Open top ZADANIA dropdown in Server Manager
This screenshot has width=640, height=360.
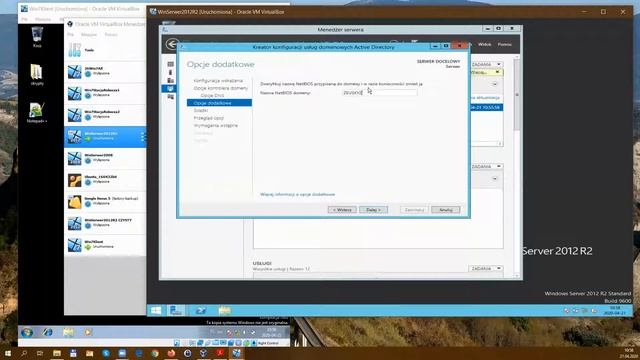click(486, 64)
